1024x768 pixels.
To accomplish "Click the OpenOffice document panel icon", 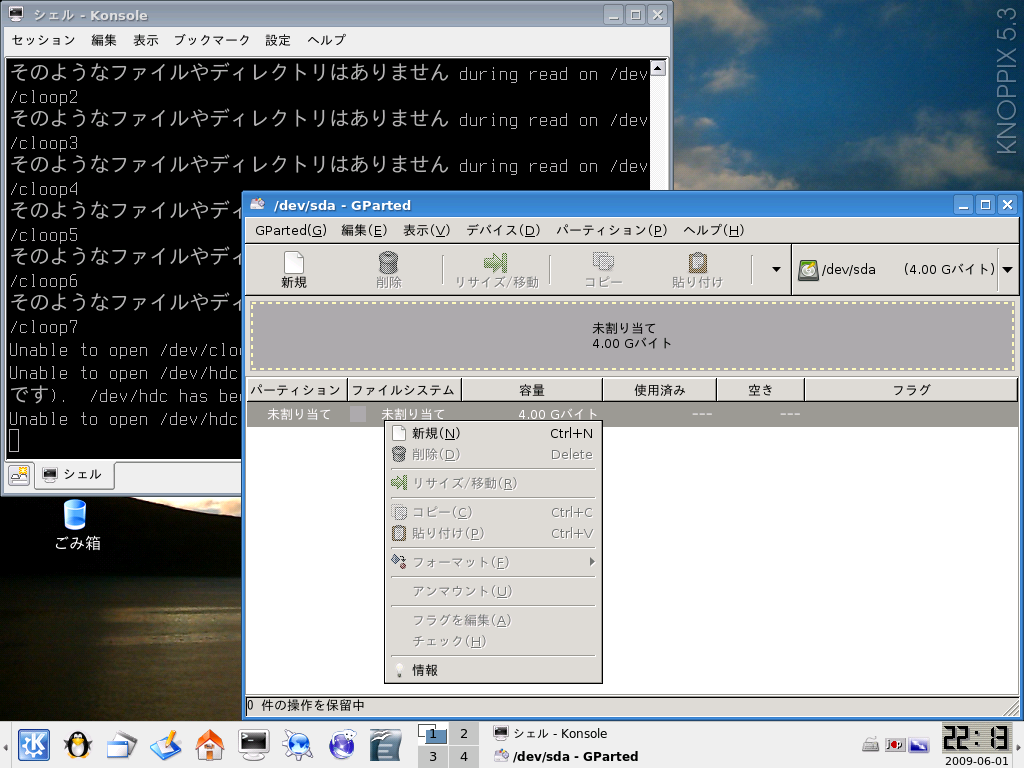I will pyautogui.click(x=385, y=745).
